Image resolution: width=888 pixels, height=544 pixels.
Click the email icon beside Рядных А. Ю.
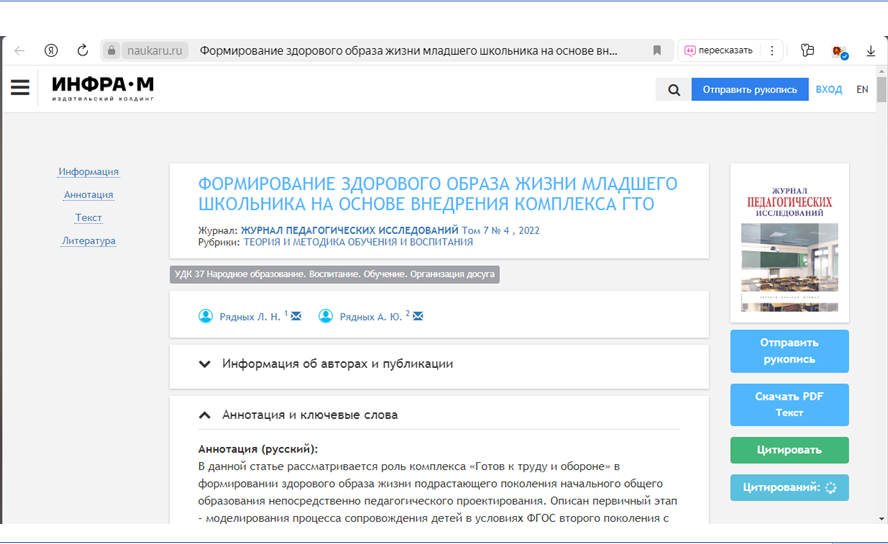point(418,317)
